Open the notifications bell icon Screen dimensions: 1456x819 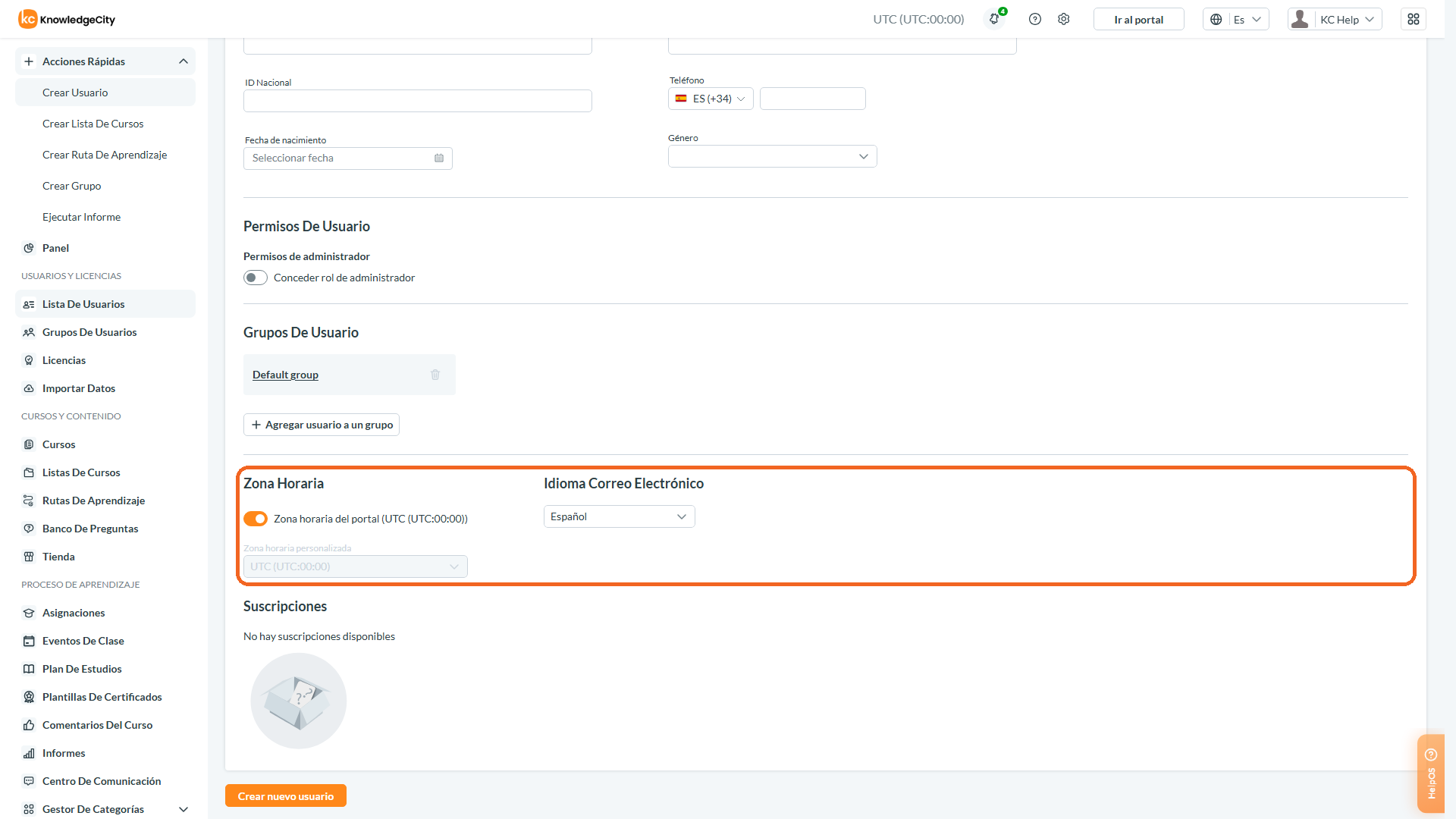click(994, 19)
